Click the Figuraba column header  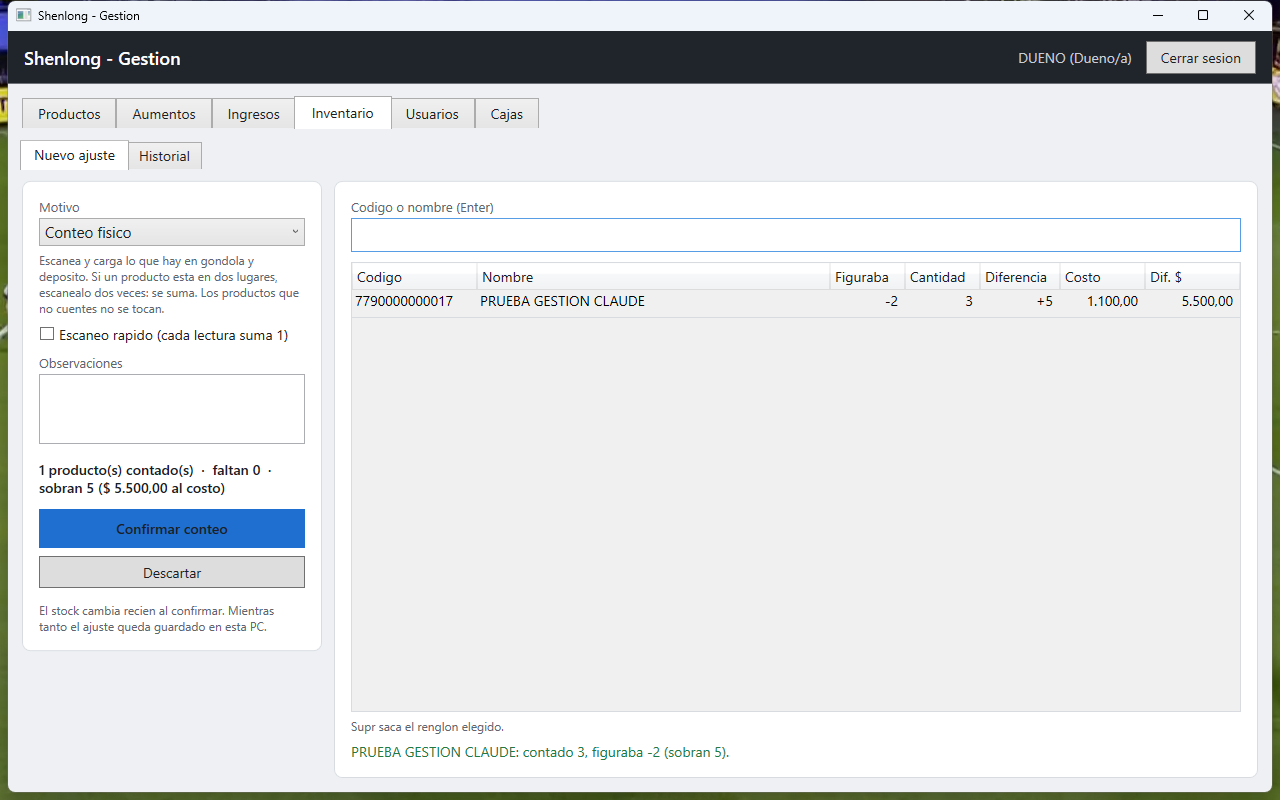868,277
